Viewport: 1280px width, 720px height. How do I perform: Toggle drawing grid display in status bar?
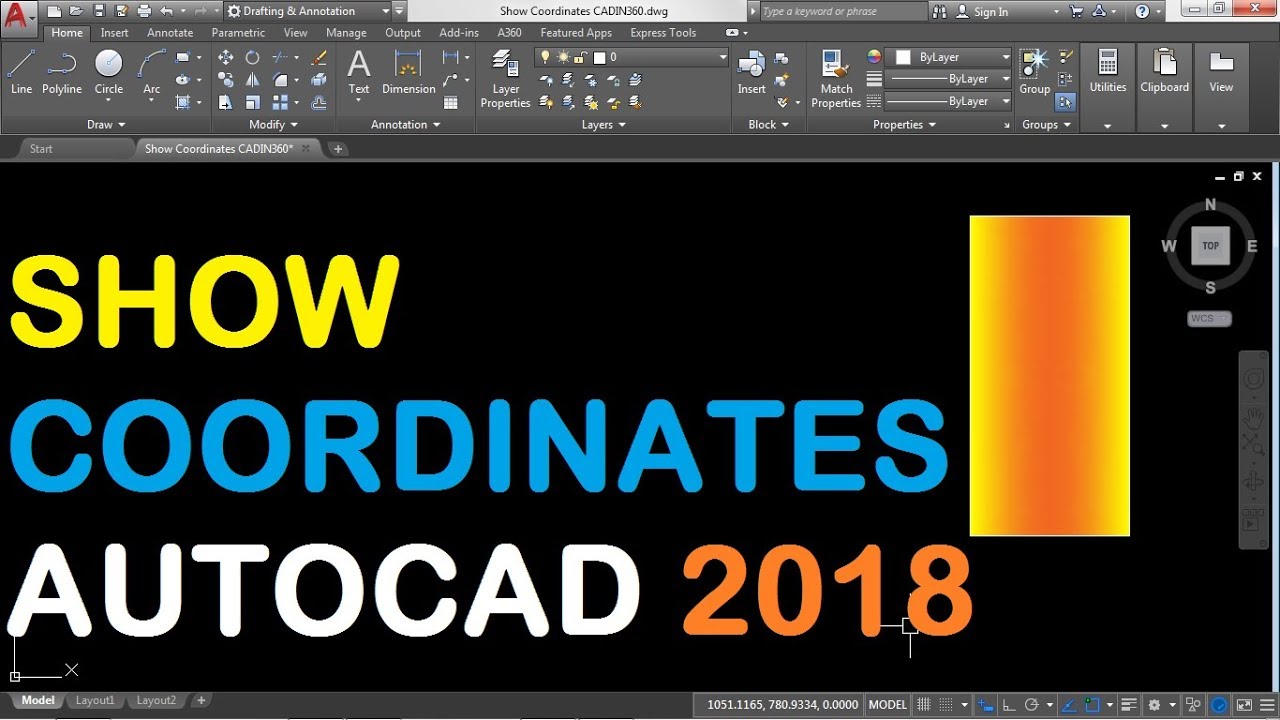coord(924,704)
